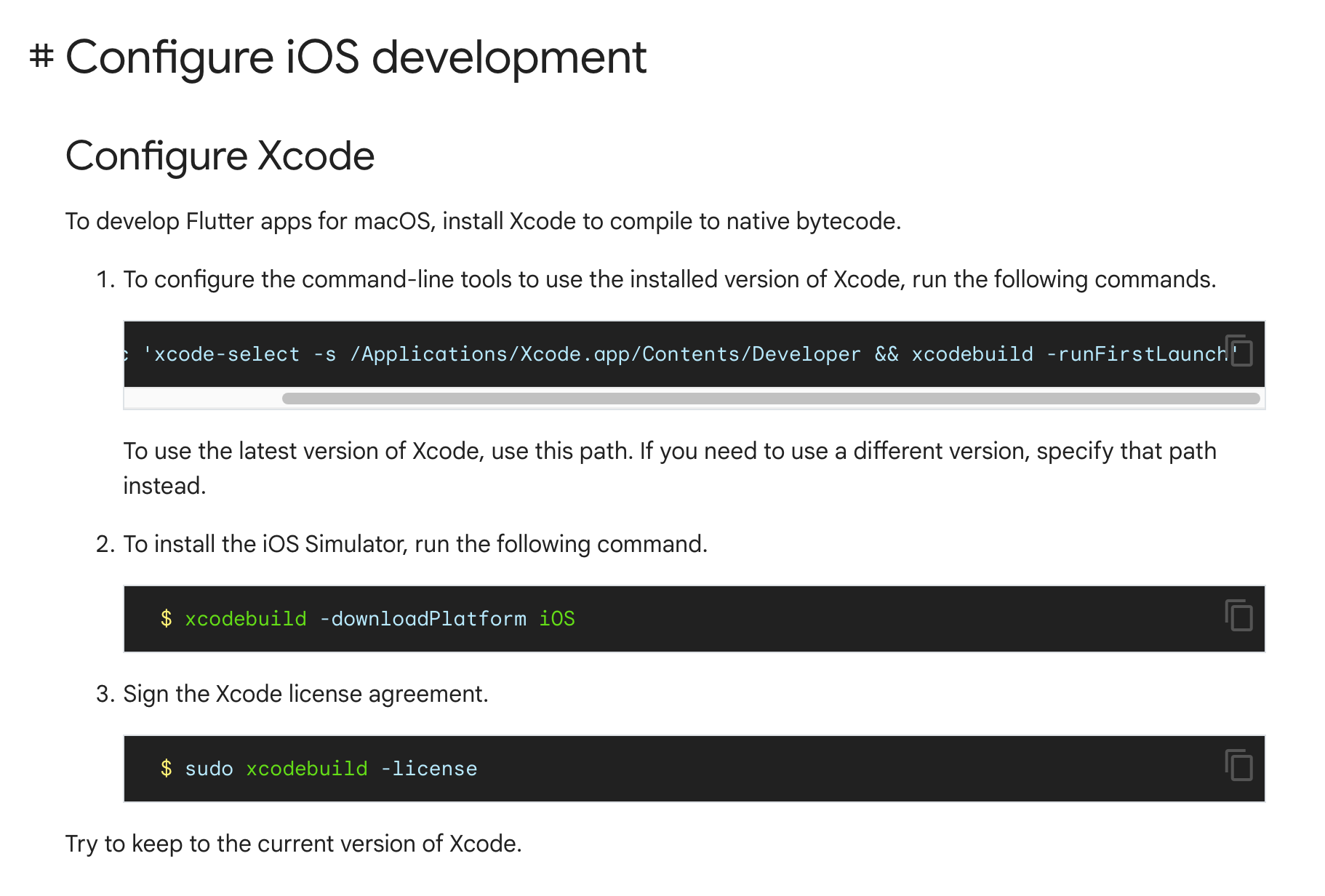
Task: Click the Configure Xcode subheading
Action: [220, 156]
